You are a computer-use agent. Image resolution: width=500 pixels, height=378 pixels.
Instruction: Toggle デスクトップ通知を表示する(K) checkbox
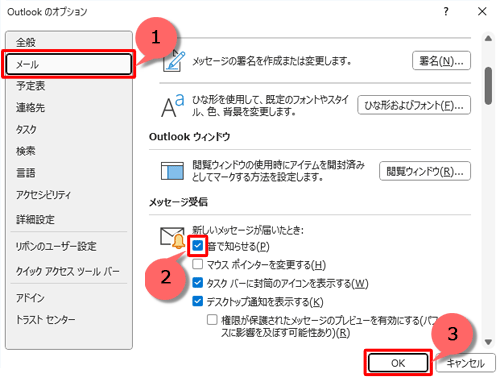(x=198, y=301)
